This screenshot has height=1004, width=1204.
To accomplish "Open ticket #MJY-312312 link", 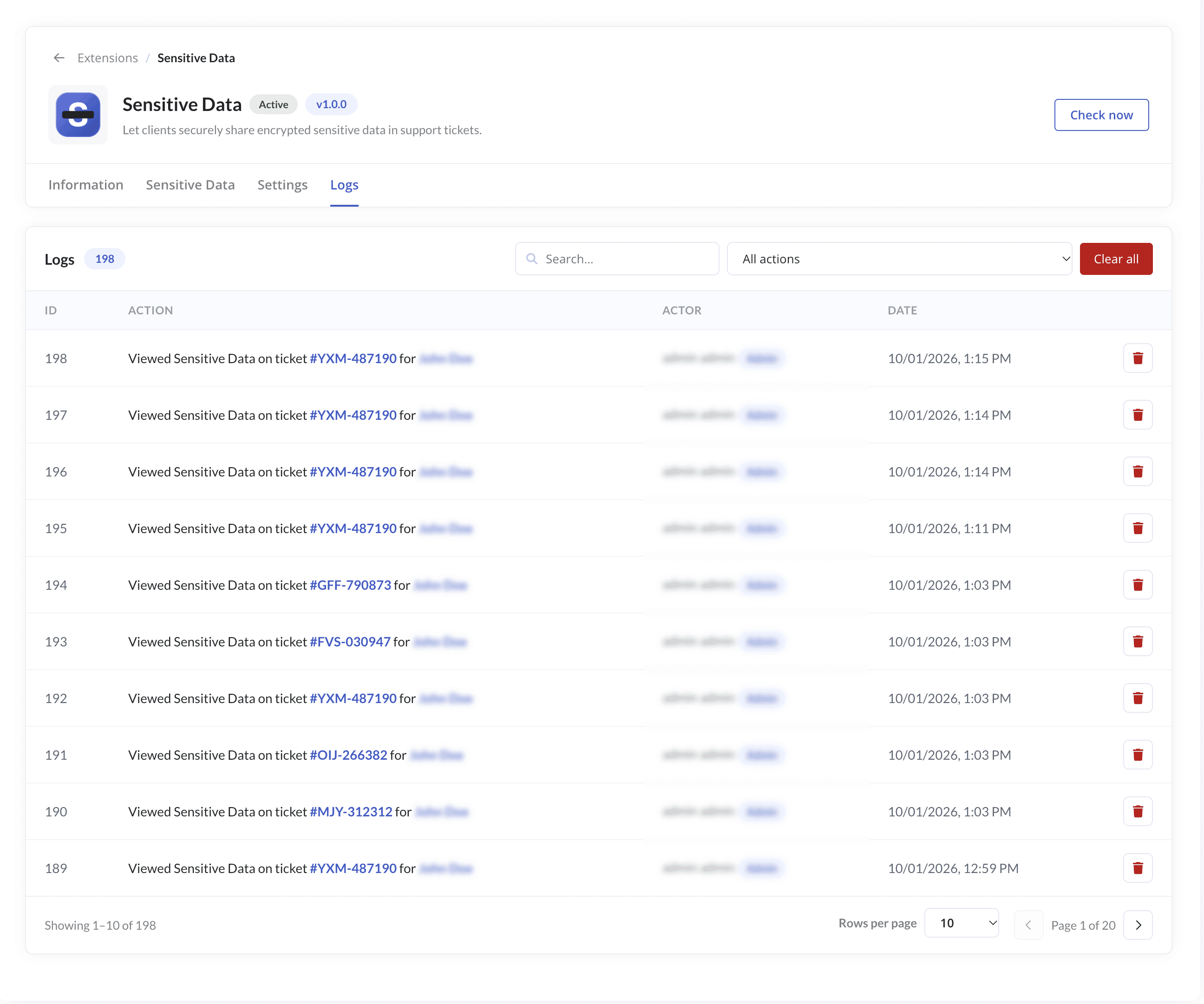I will pyautogui.click(x=351, y=813).
